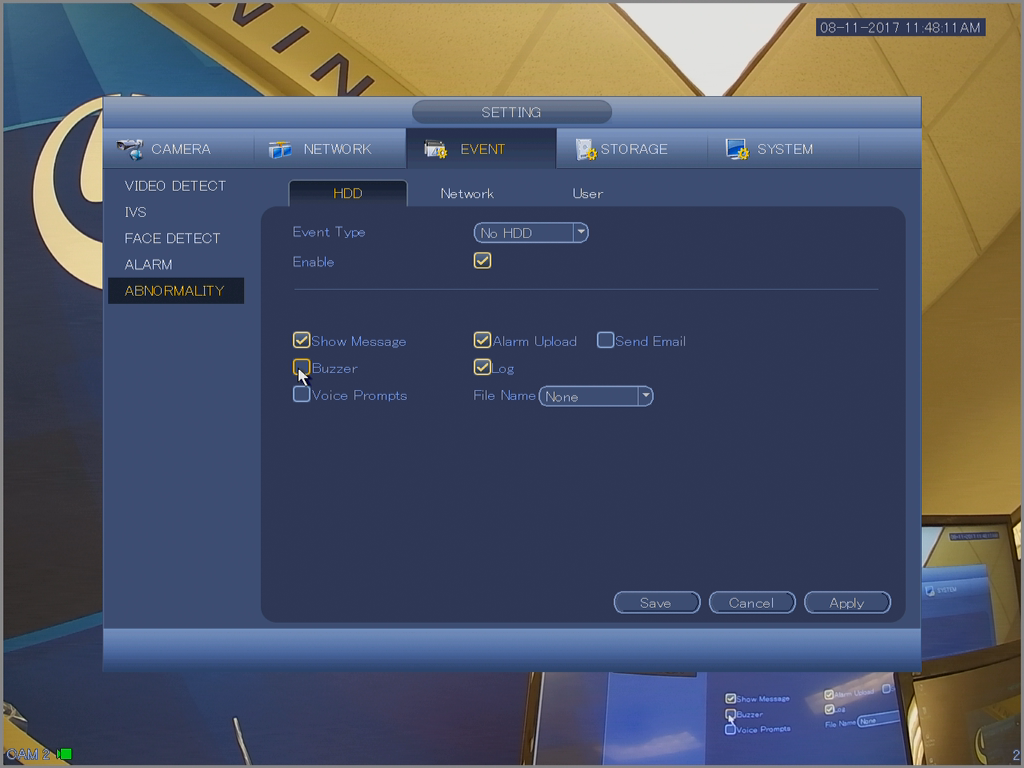The height and width of the screenshot is (768, 1024).
Task: Turn on Voice Prompts checkbox
Action: click(x=301, y=395)
